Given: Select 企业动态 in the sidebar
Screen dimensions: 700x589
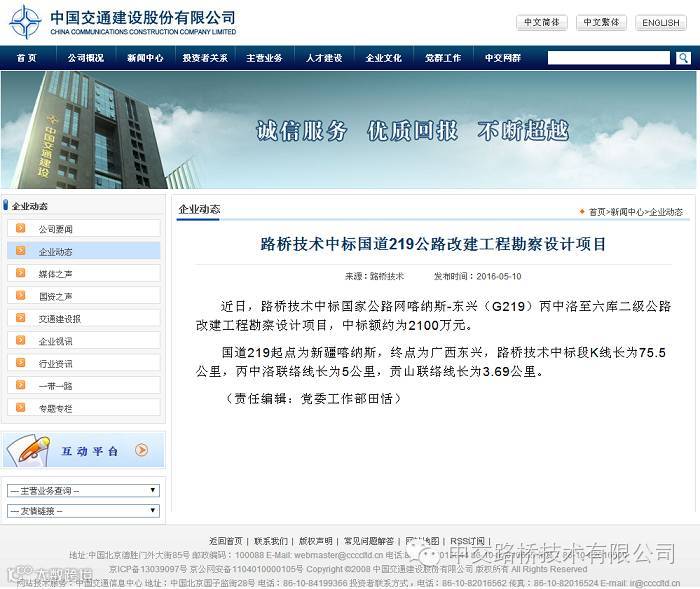Looking at the screenshot, I should click(x=83, y=251).
